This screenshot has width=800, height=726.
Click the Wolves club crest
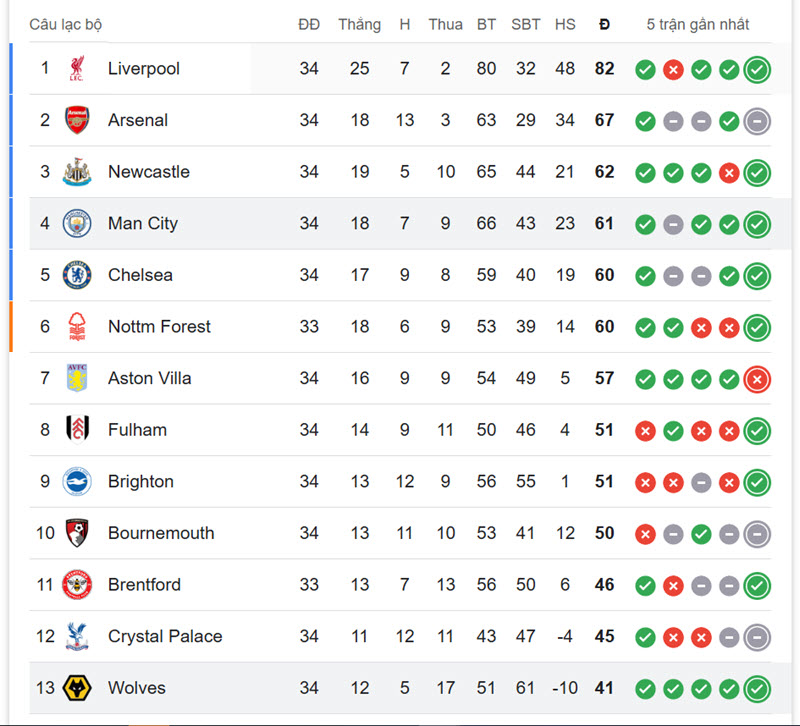(x=77, y=688)
